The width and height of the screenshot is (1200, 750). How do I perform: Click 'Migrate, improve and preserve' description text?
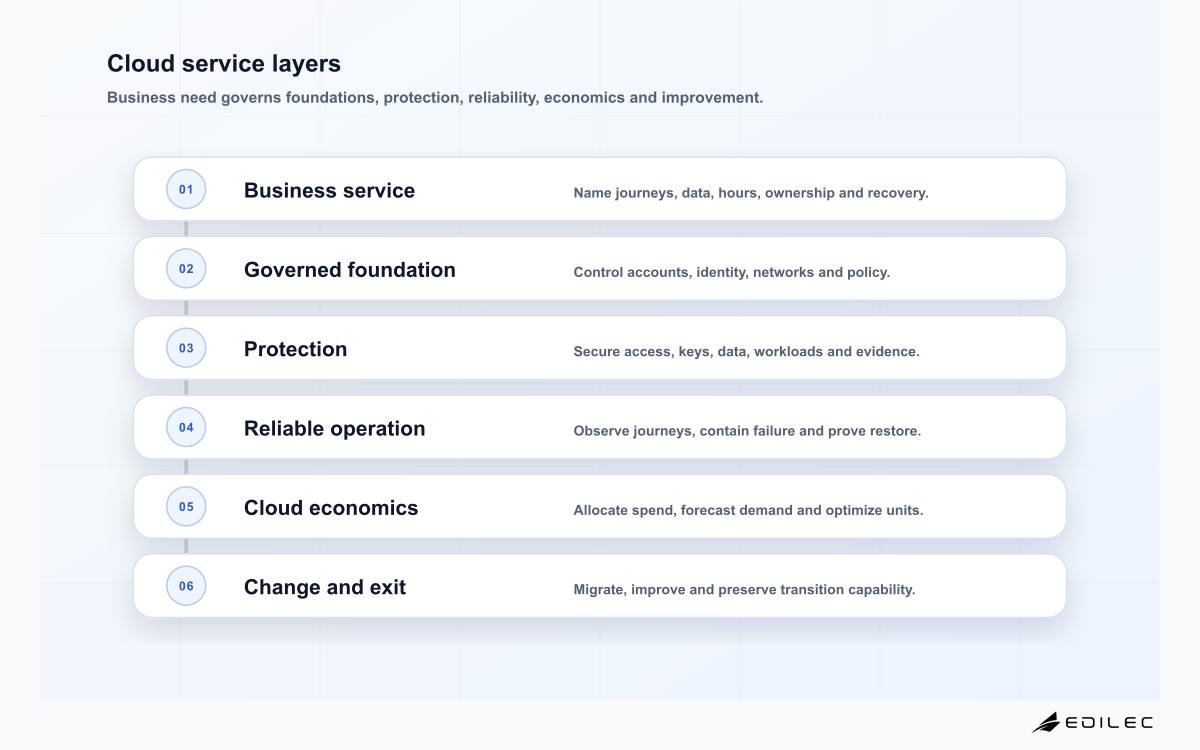coord(744,589)
